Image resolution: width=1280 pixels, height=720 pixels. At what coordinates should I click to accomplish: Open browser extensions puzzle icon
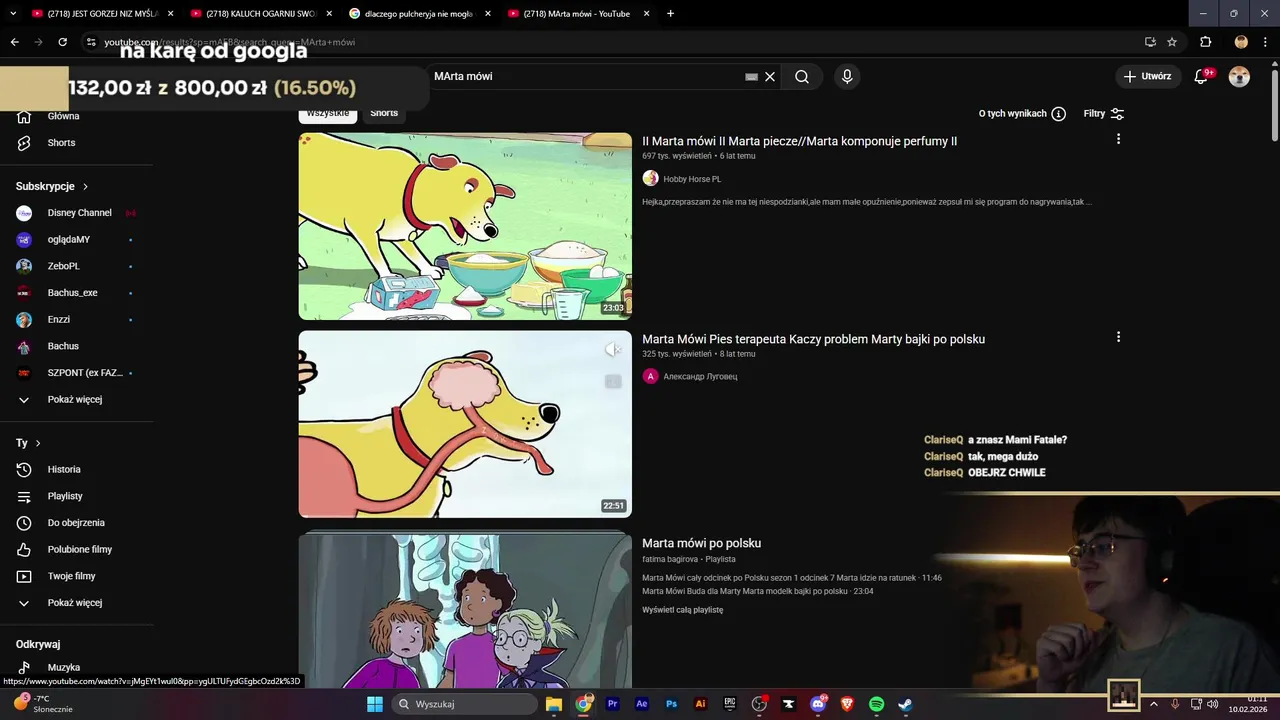tap(1205, 42)
